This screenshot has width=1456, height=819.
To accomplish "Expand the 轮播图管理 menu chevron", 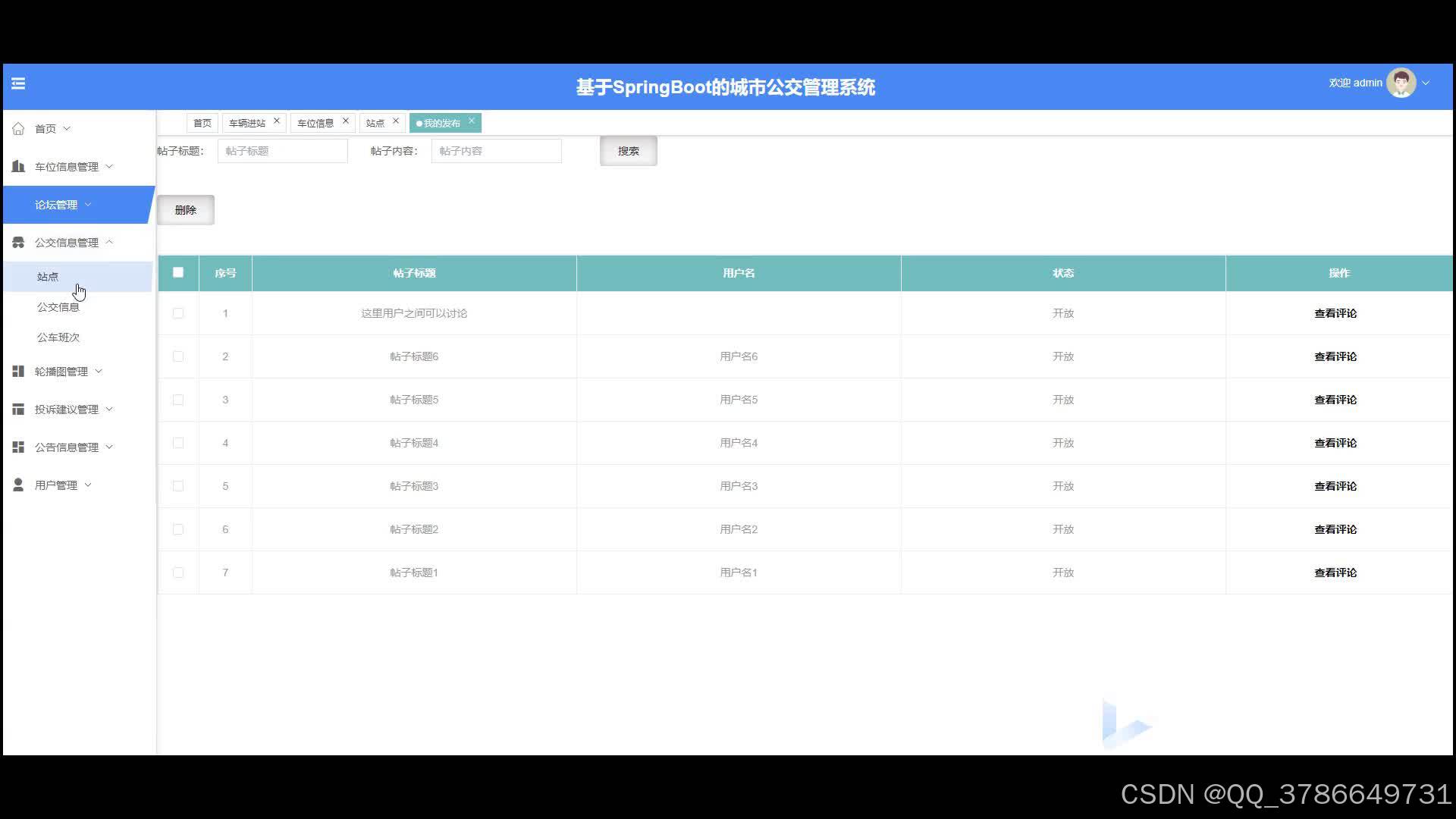I will click(99, 372).
